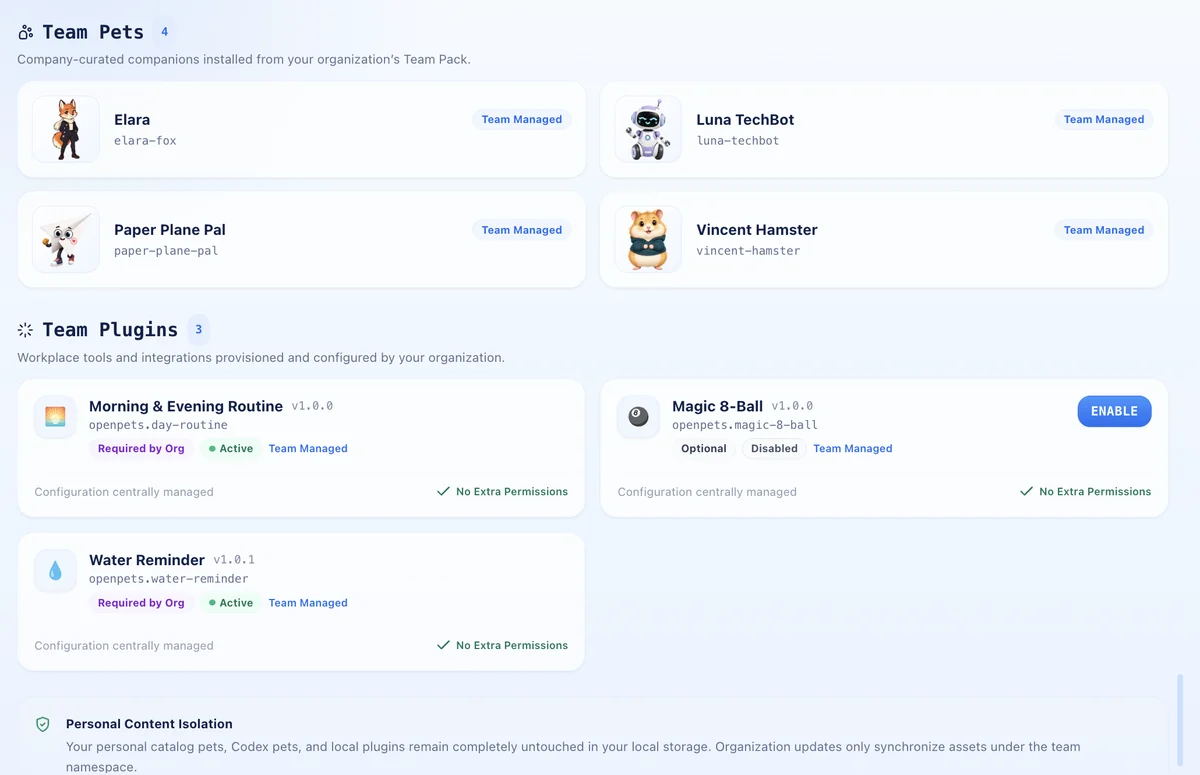The width and height of the screenshot is (1200, 775).
Task: Click the Team Managed badge on Luna TechBot
Action: (1104, 119)
